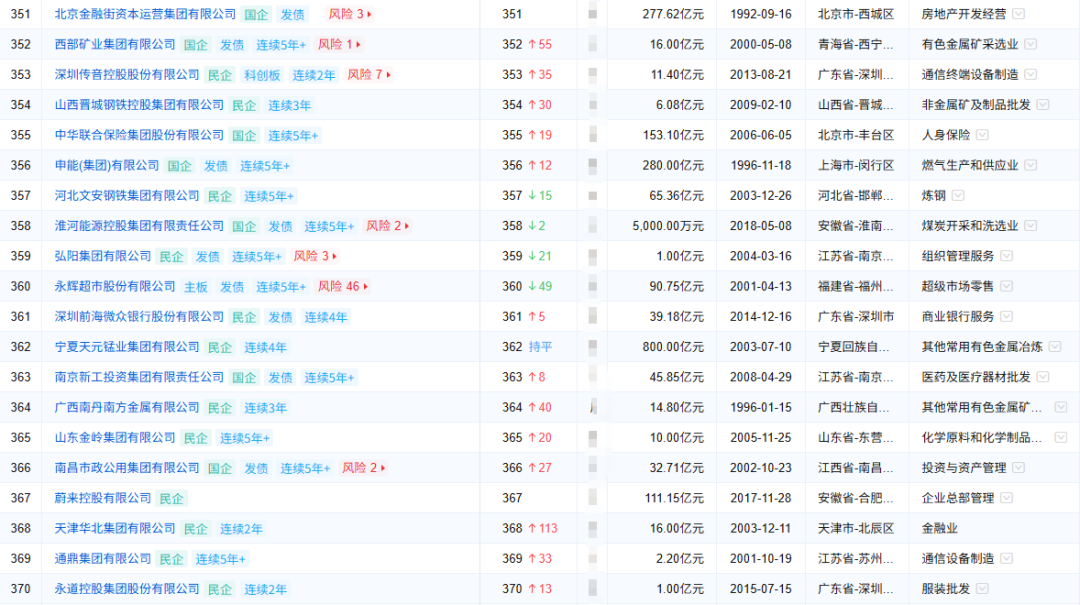1080x605 pixels.
Task: Expand dropdown arrow next to 房地产开发经营
Action: (x=1019, y=14)
